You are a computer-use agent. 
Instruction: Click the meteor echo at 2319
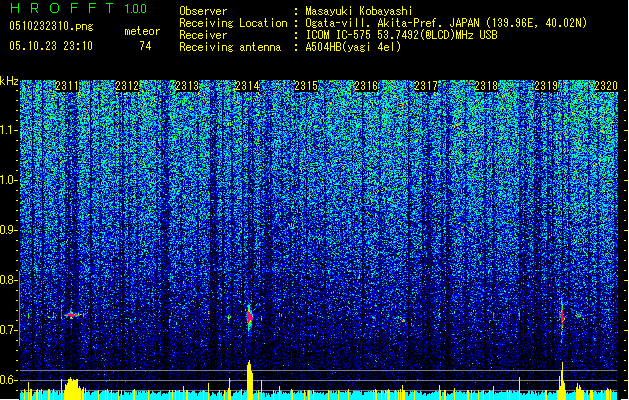562,317
